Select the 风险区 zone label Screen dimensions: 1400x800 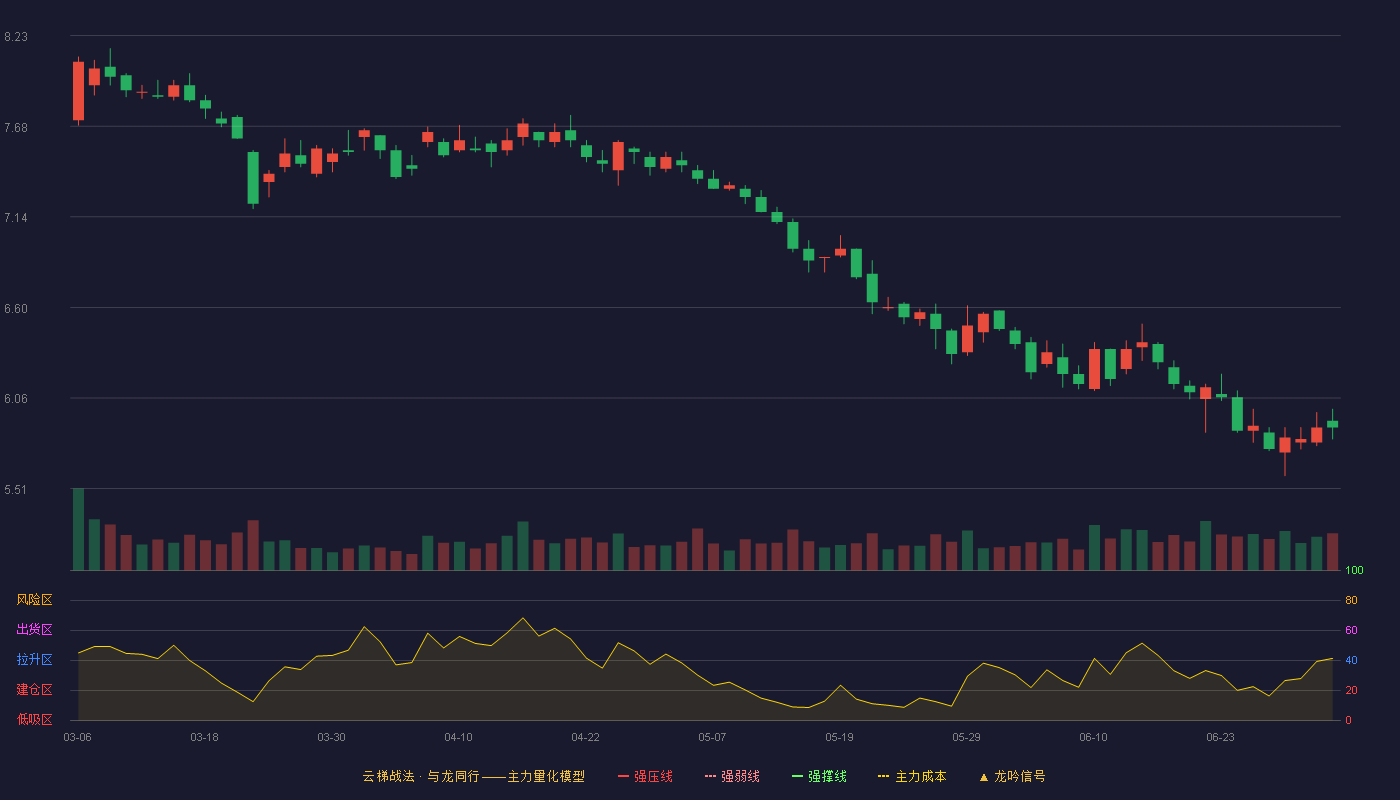pyautogui.click(x=34, y=600)
